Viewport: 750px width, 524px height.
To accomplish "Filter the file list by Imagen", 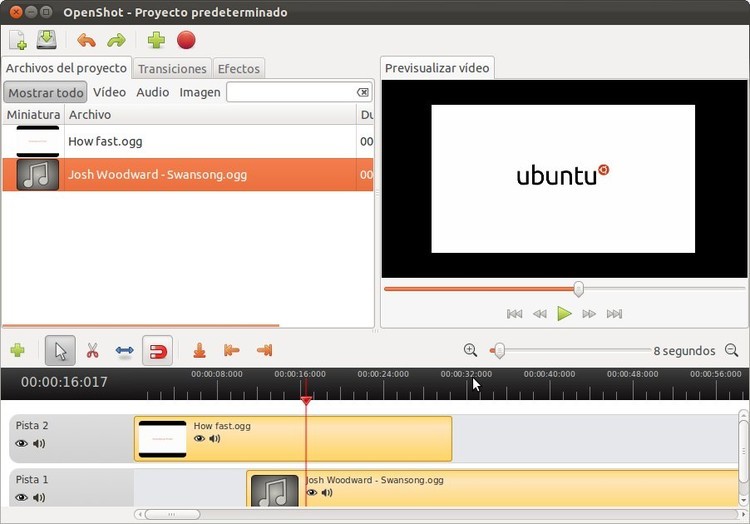I will click(200, 92).
